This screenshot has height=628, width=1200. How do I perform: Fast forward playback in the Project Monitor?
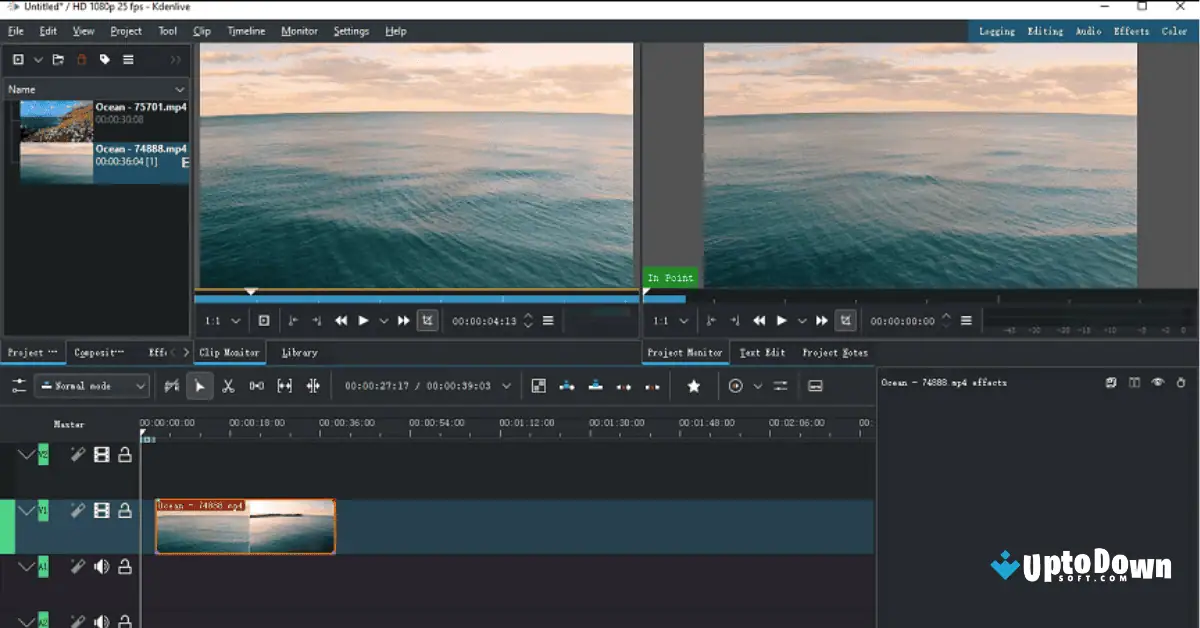coord(820,320)
